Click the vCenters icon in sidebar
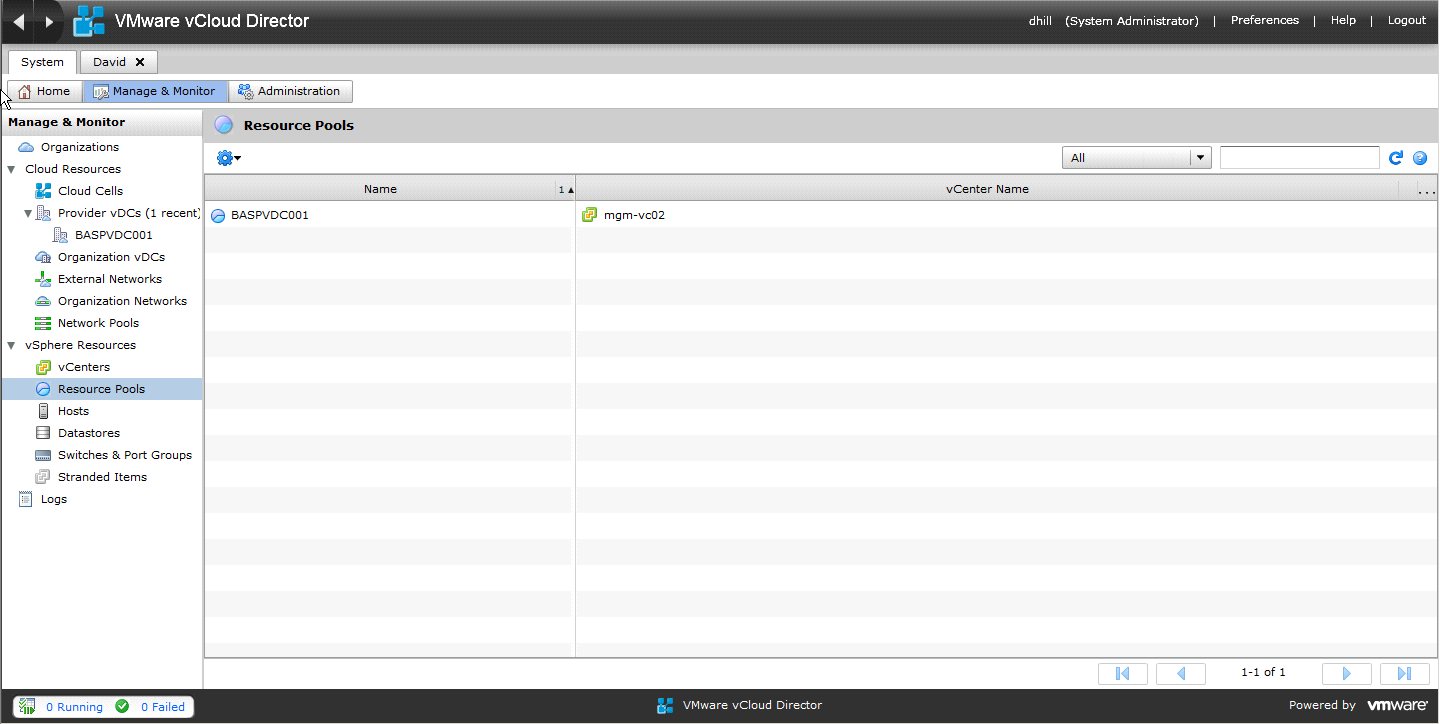The height and width of the screenshot is (724, 1440). (43, 367)
